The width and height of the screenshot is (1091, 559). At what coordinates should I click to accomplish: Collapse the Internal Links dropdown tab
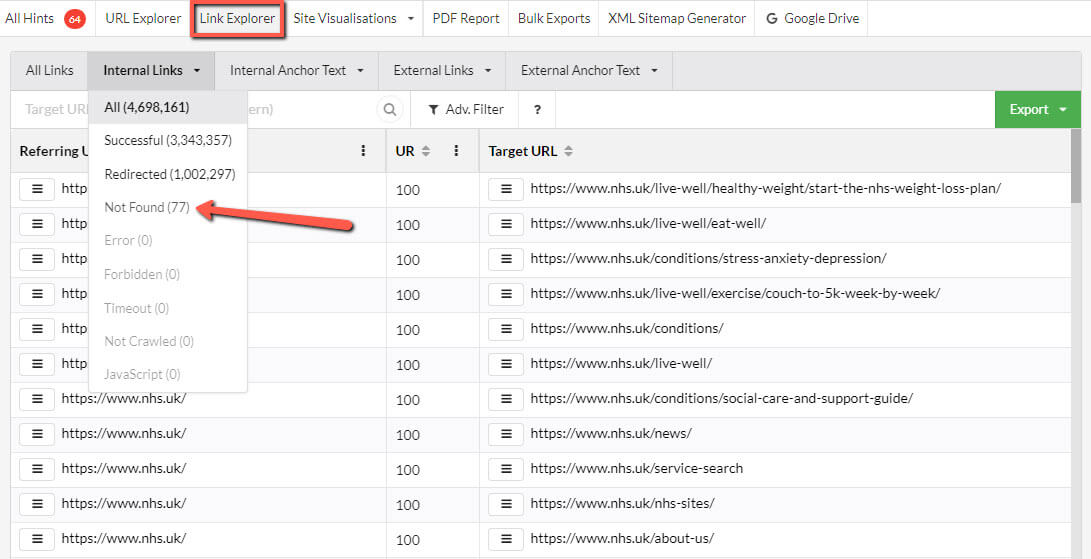[x=151, y=70]
